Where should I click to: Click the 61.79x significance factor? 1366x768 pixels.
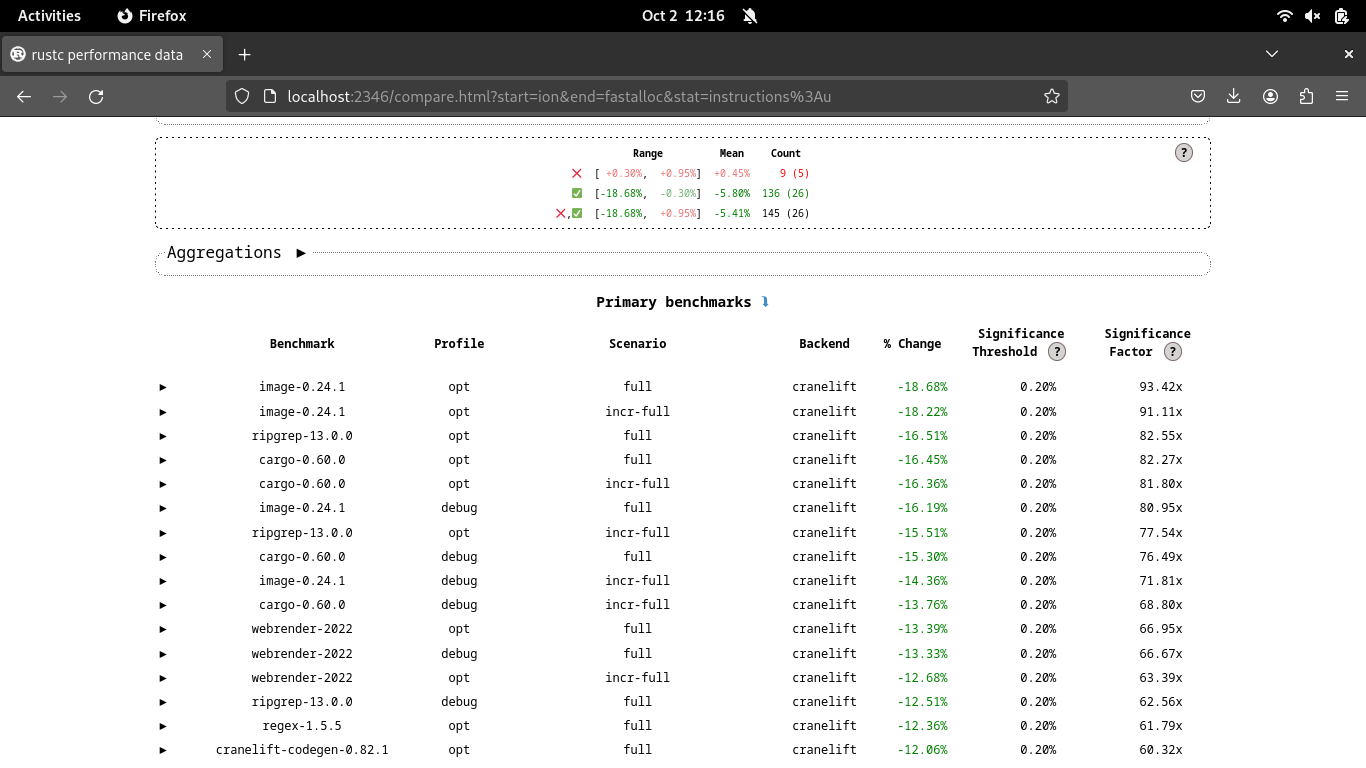[1160, 726]
